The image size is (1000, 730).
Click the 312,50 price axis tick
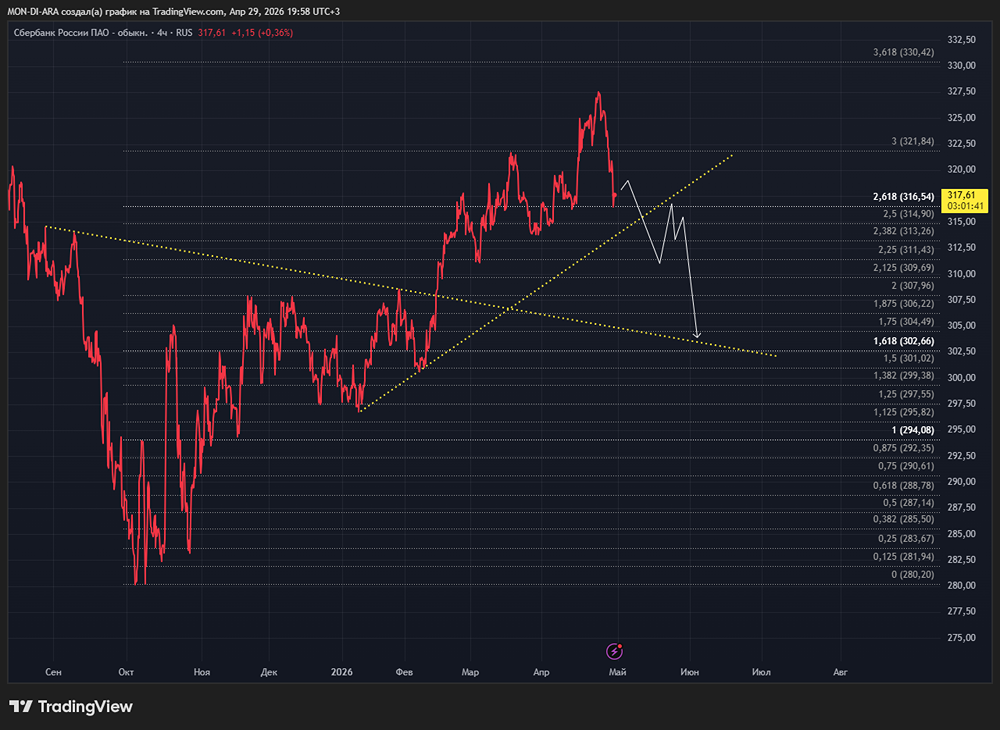pyautogui.click(x=962, y=247)
